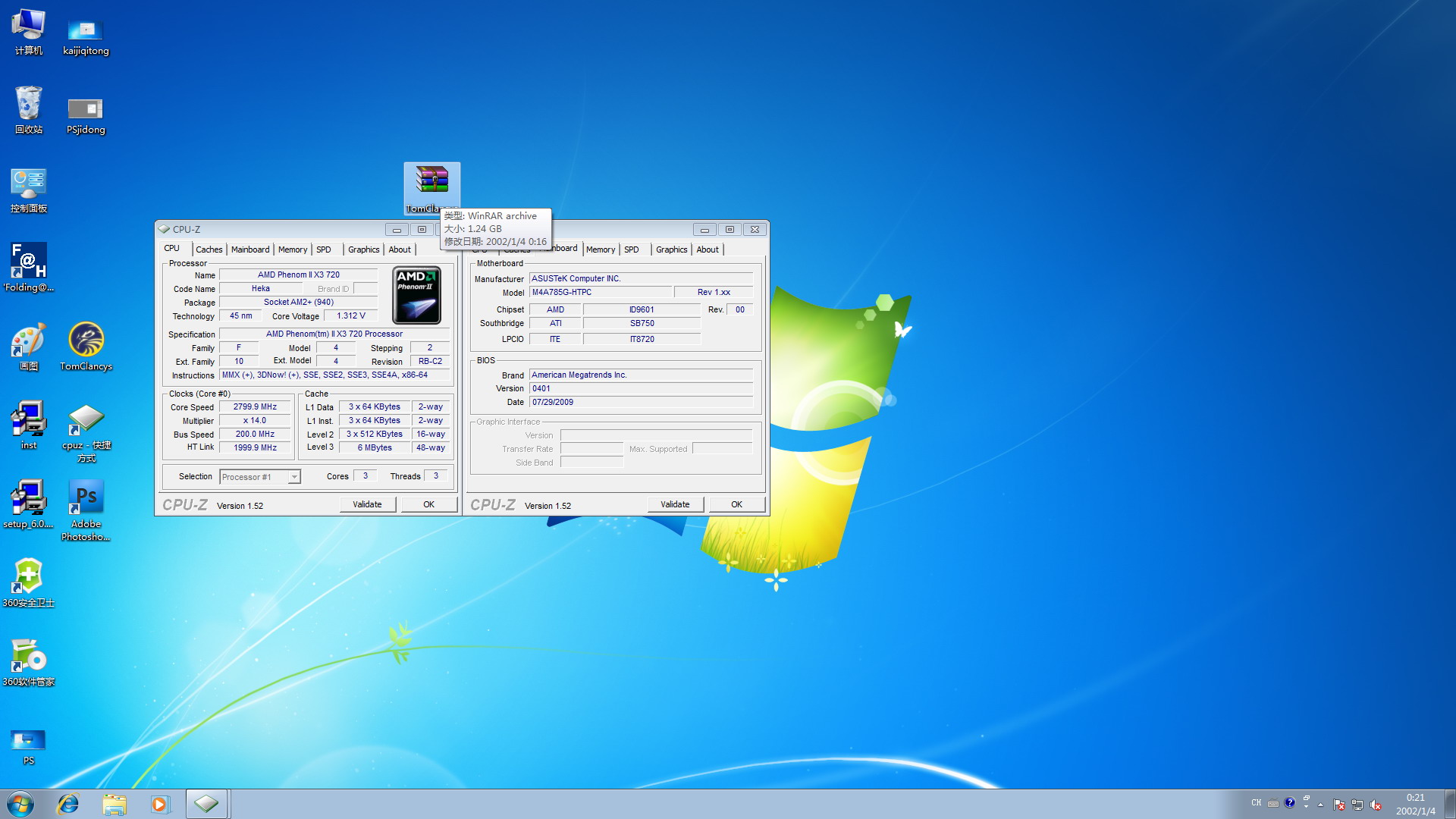
Task: Switch to Graphics tab in left CPU-Z
Action: [x=363, y=249]
